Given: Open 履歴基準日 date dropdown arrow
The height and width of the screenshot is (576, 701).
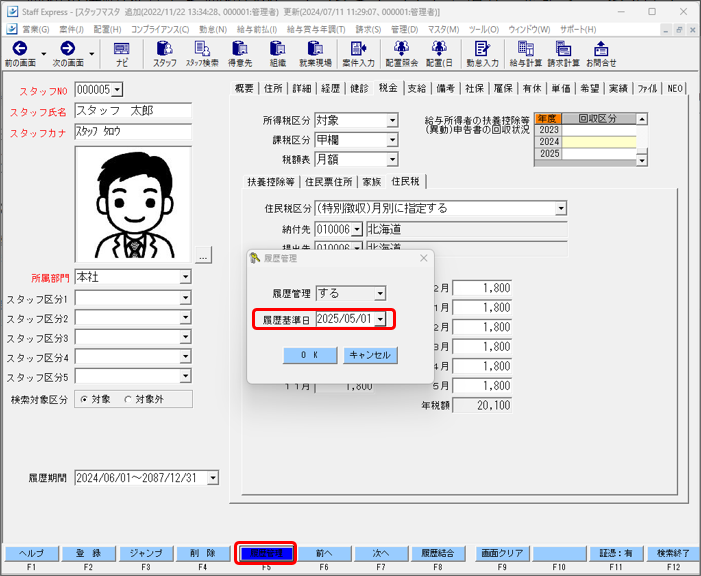Looking at the screenshot, I should [380, 319].
